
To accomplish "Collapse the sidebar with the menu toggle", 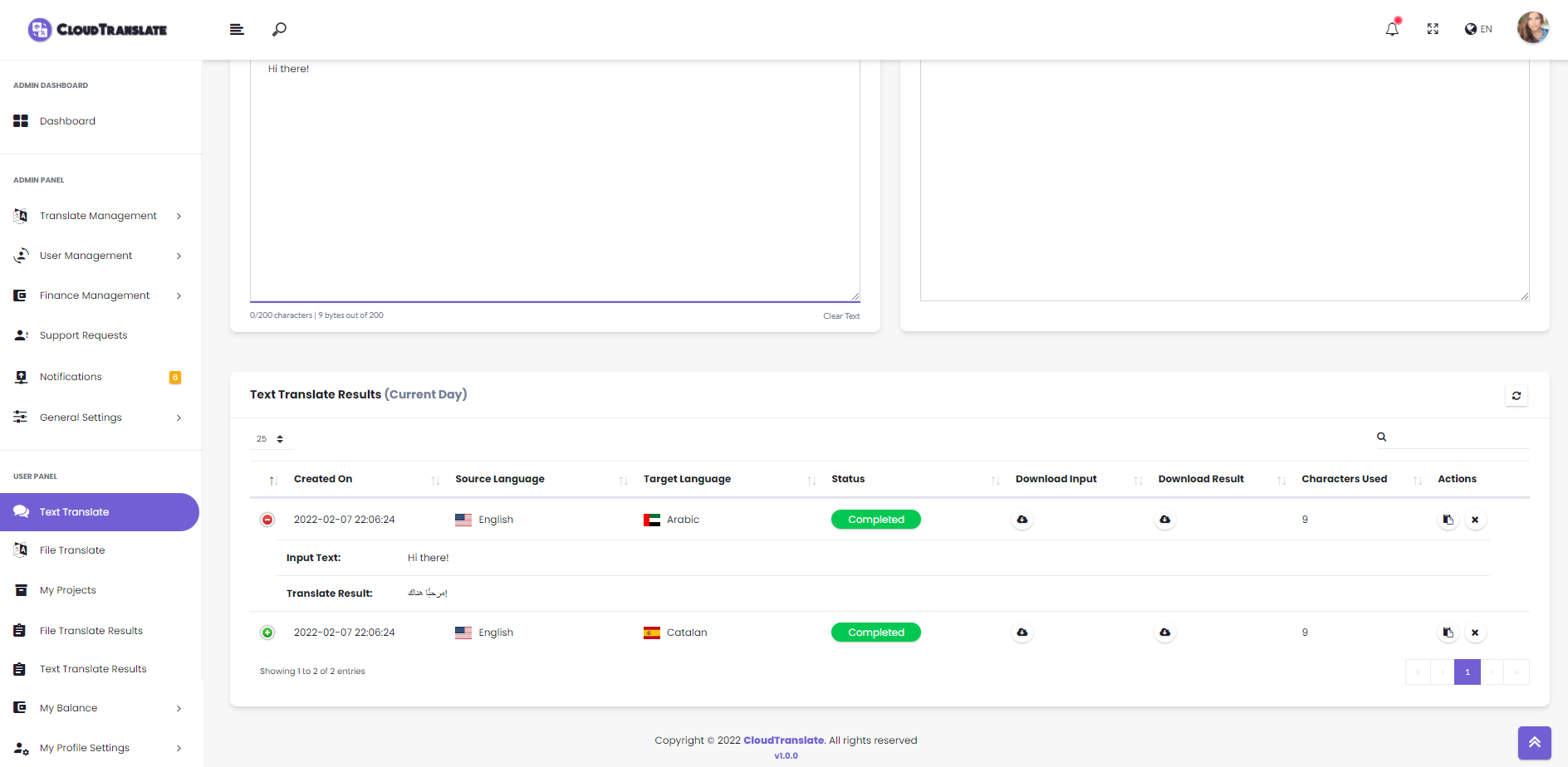I will point(237,29).
